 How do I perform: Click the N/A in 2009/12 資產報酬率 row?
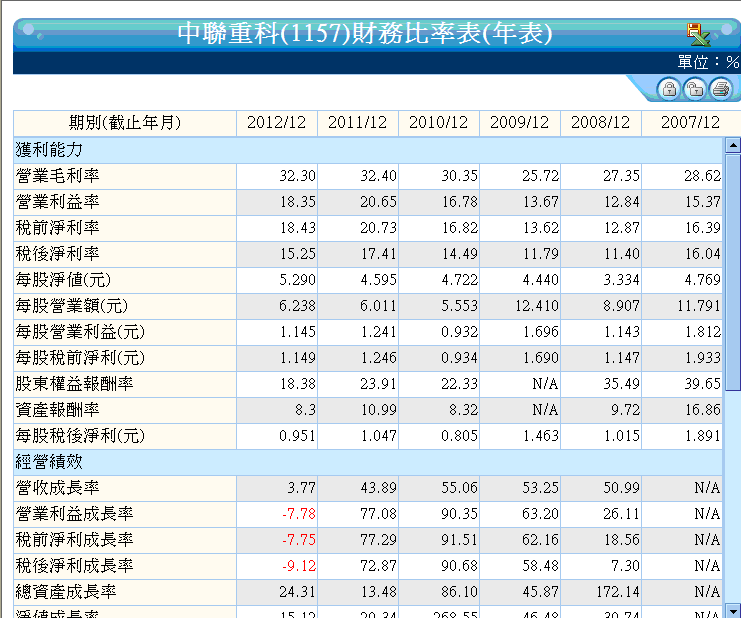[545, 410]
